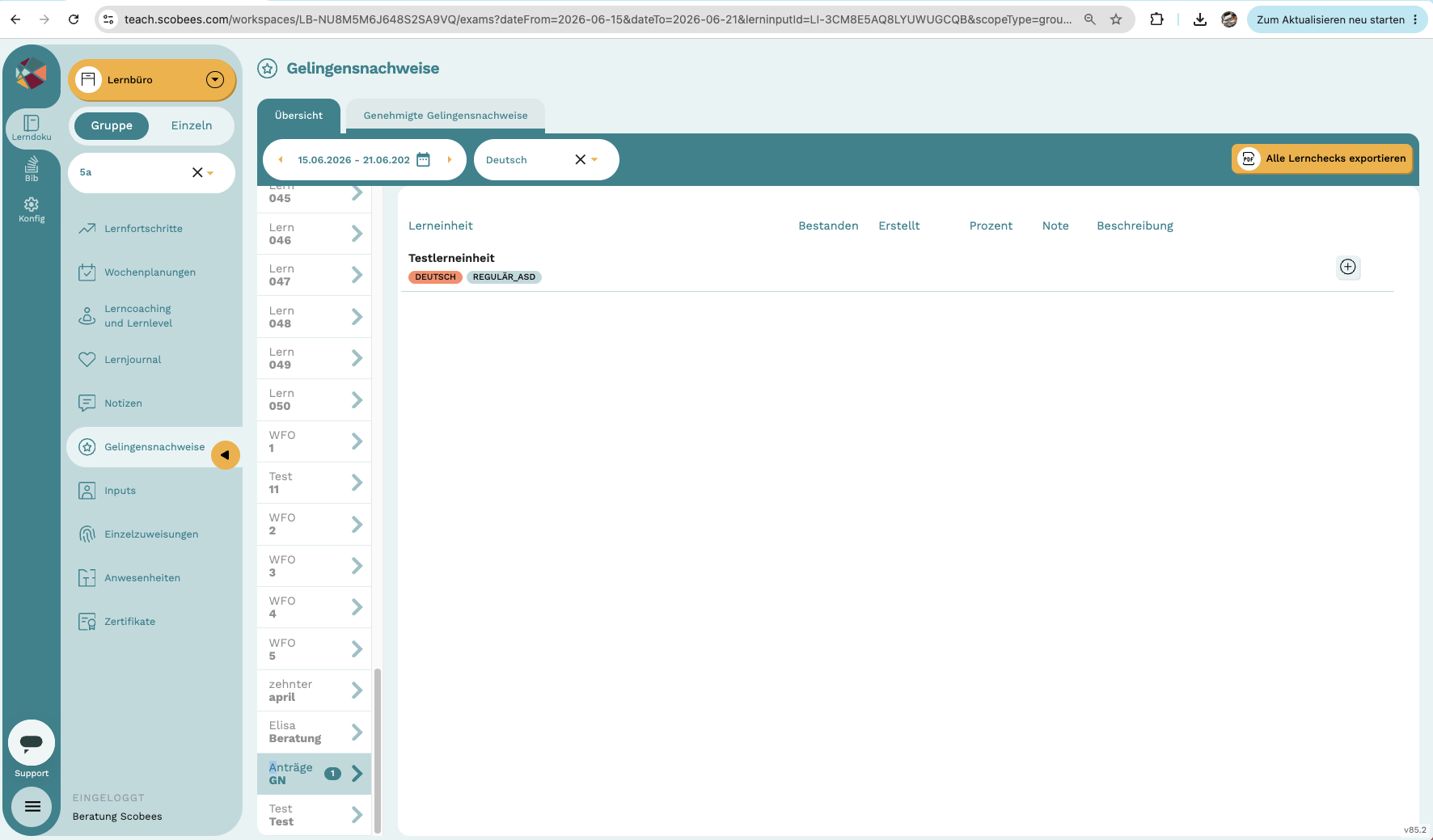Open the Bib library icon
Image resolution: width=1433 pixels, height=840 pixels.
point(32,169)
